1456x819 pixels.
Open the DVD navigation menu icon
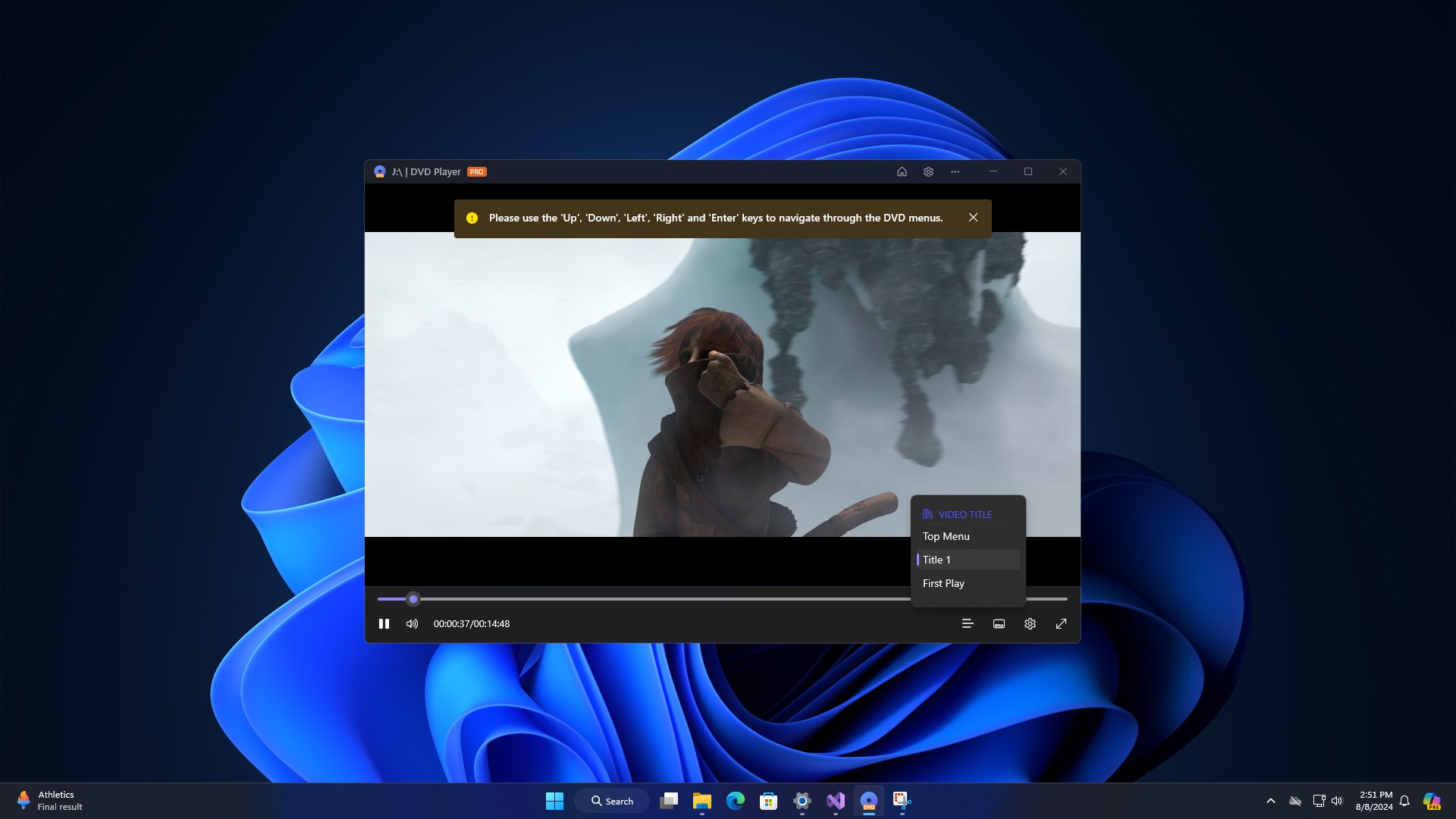pos(968,623)
